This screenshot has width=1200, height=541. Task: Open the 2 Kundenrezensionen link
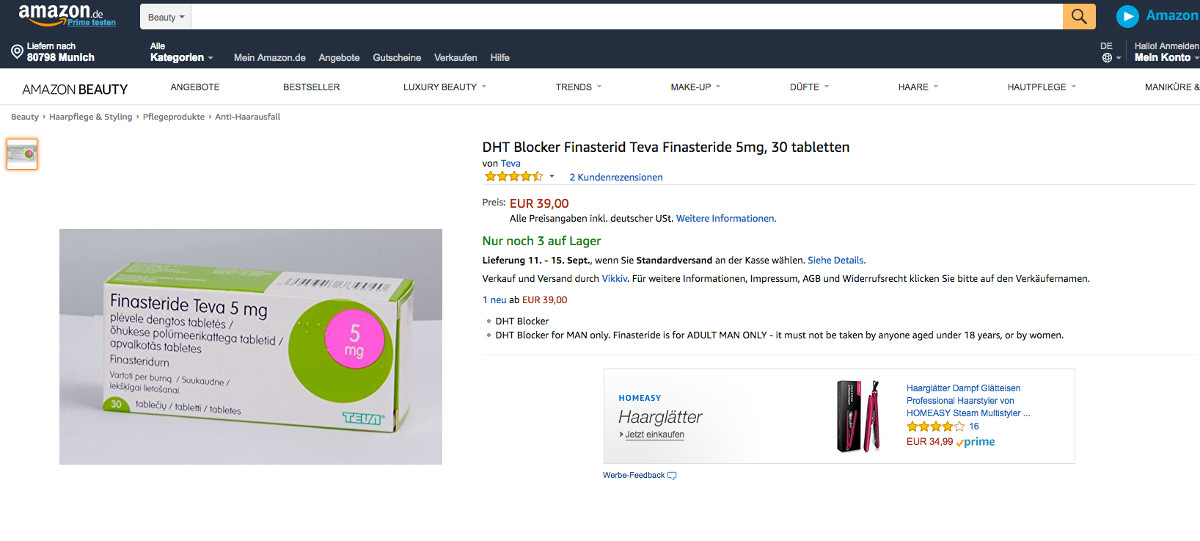pyautogui.click(x=616, y=177)
